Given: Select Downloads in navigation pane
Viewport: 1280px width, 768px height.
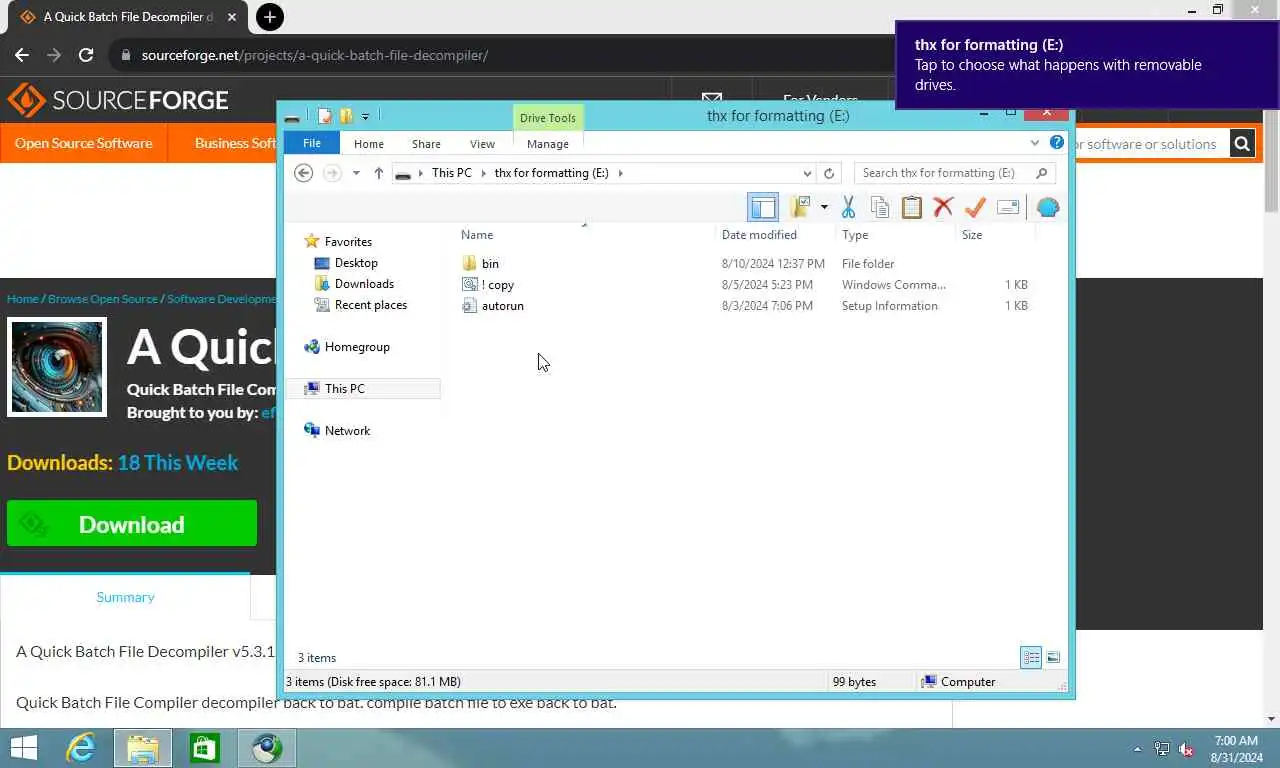Looking at the screenshot, I should point(364,284).
